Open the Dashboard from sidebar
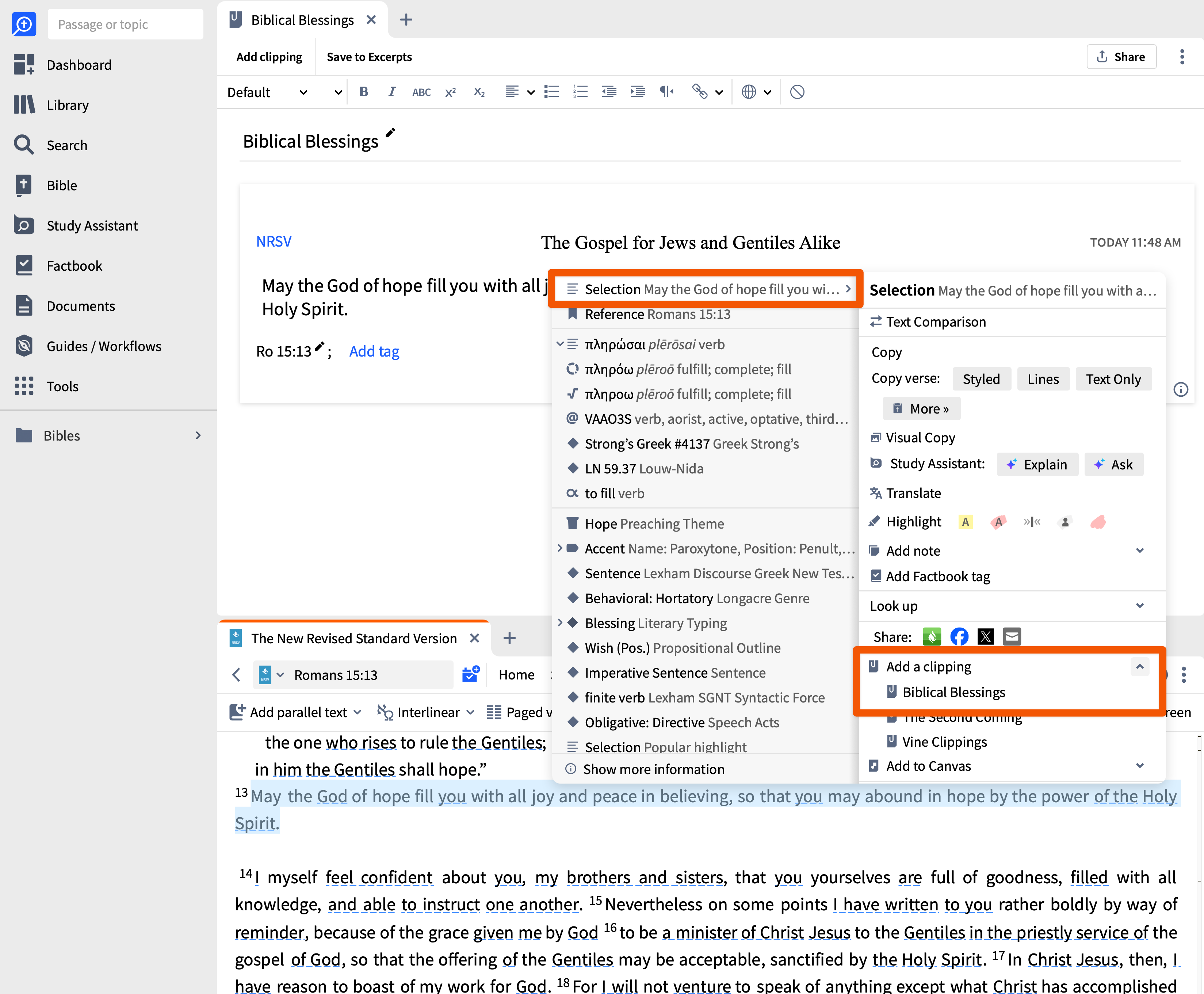The width and height of the screenshot is (1204, 994). [63, 65]
